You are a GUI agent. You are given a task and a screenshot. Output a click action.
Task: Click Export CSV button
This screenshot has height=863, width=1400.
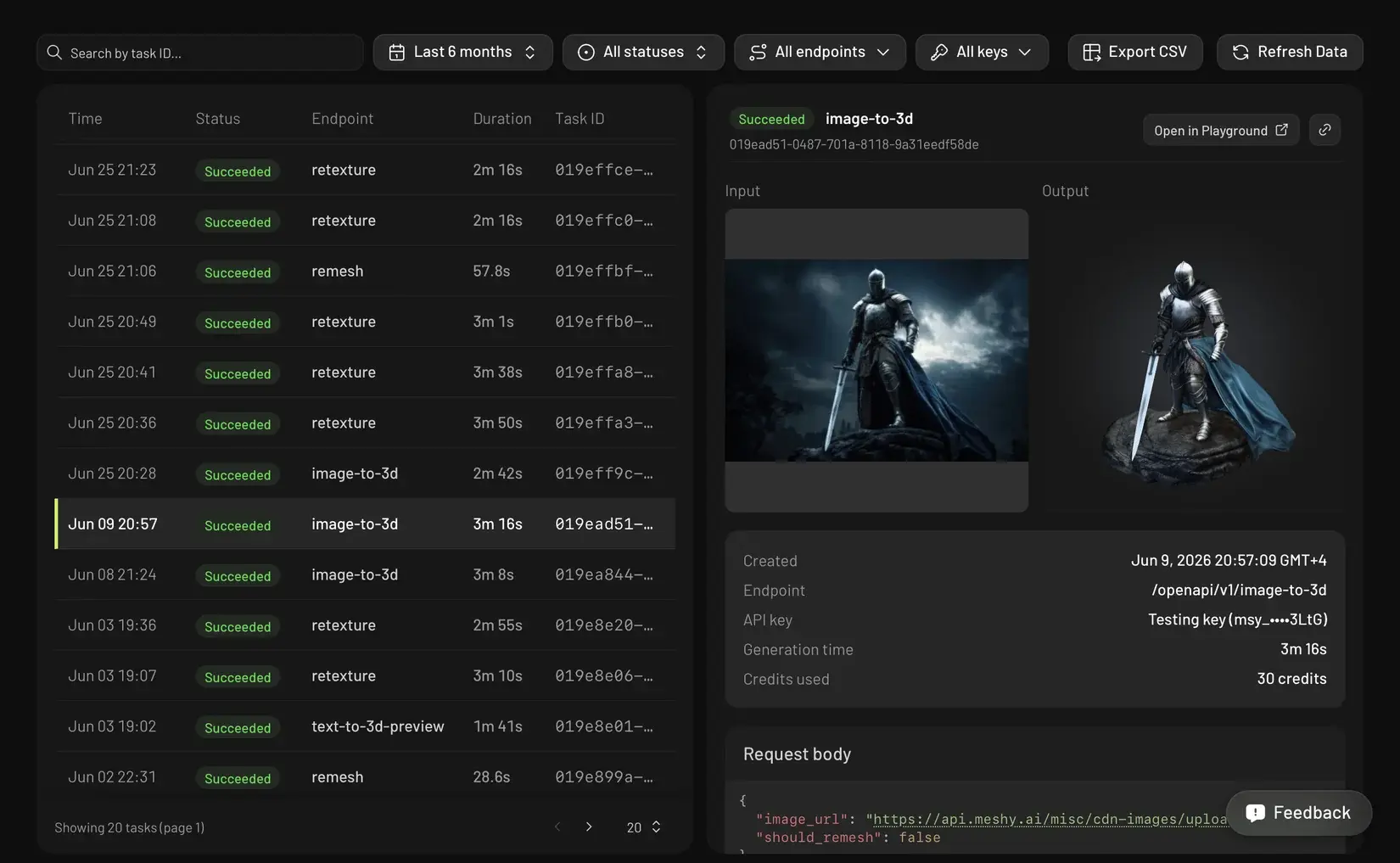(x=1135, y=52)
